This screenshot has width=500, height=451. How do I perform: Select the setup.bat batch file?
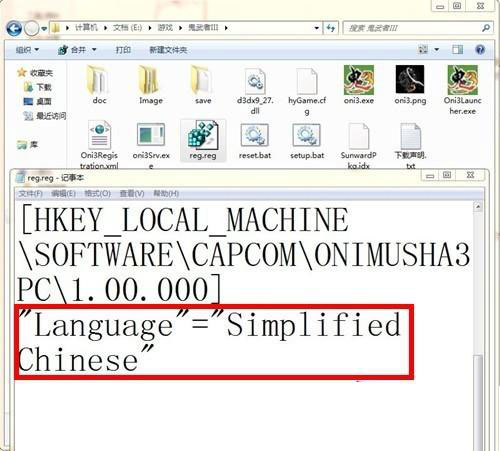[x=307, y=141]
